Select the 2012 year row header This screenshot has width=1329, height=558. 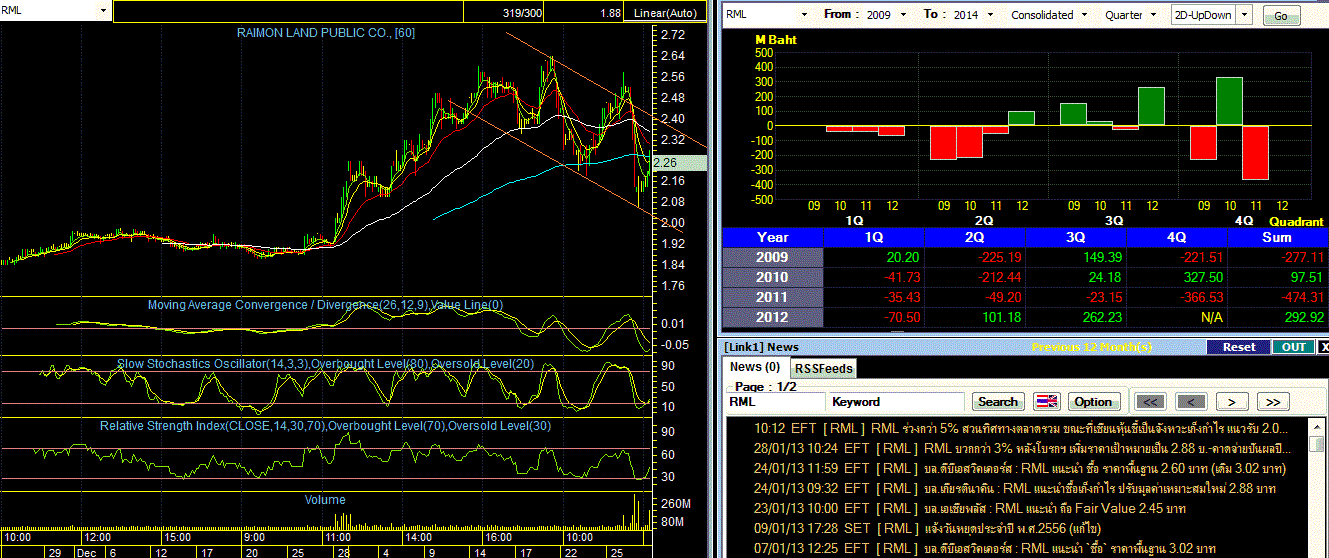773,317
